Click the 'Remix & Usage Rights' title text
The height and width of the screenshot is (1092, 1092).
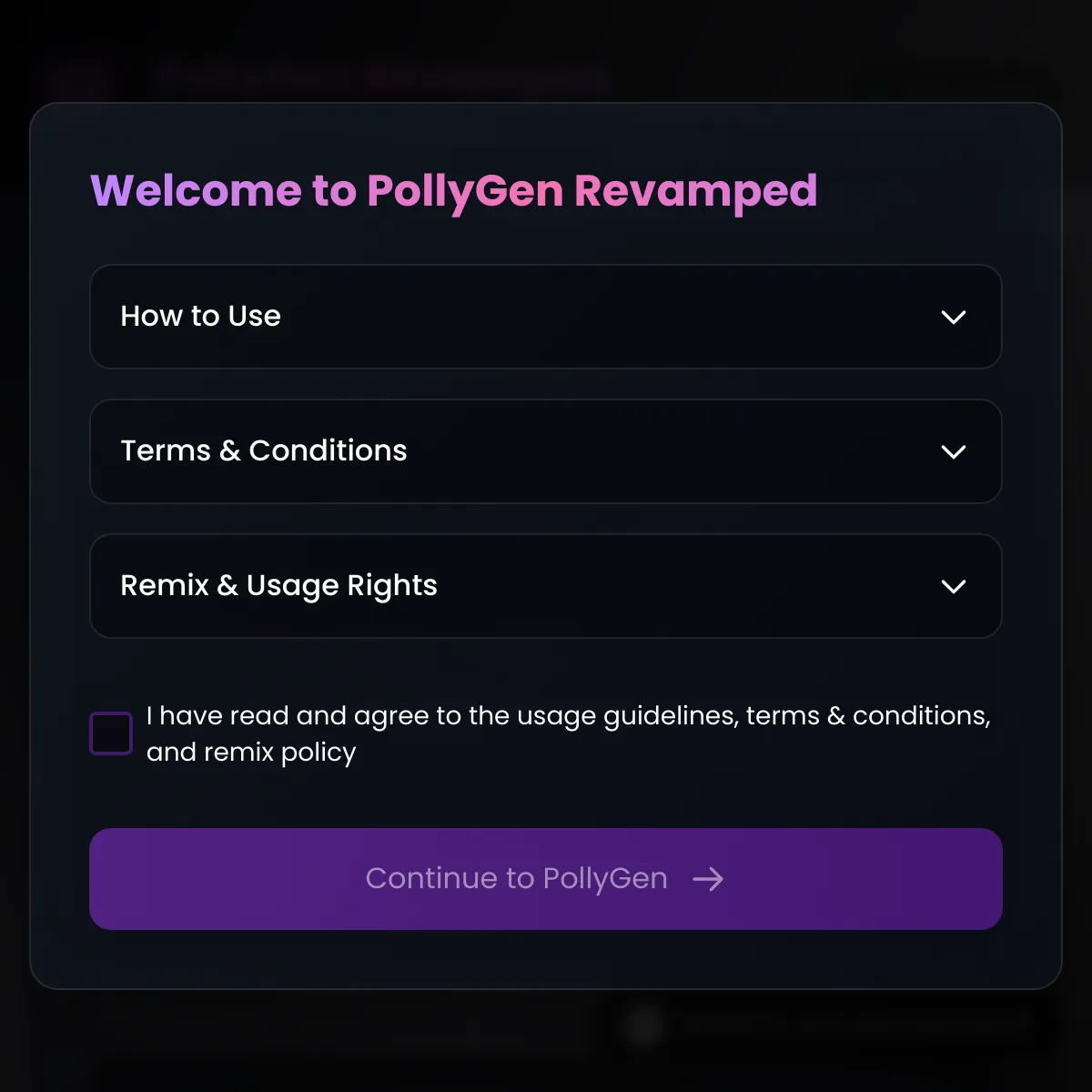coord(278,585)
